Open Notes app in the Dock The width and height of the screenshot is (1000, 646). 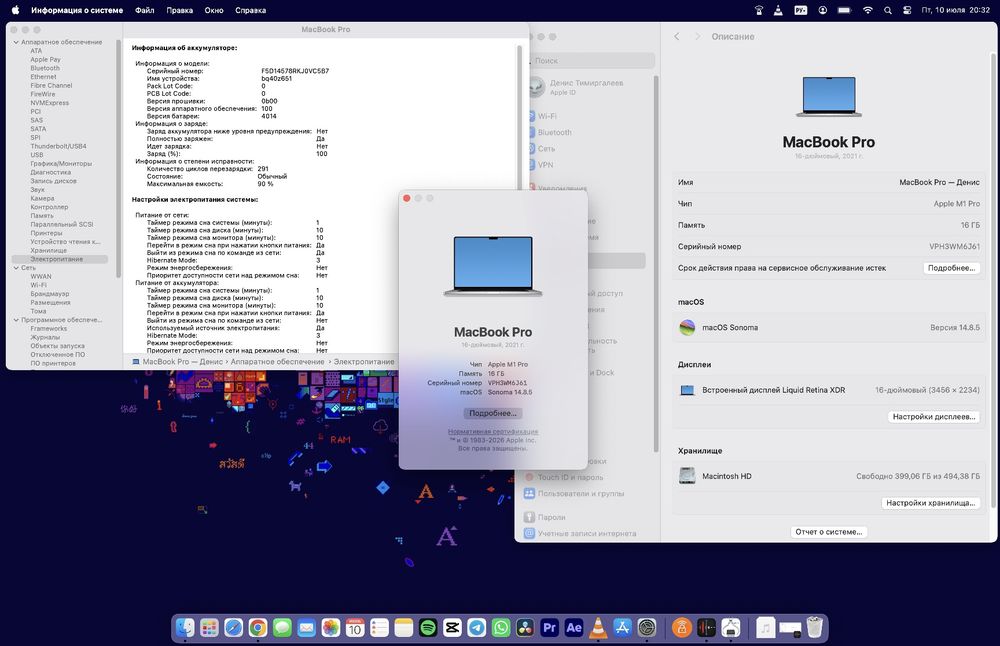point(404,628)
